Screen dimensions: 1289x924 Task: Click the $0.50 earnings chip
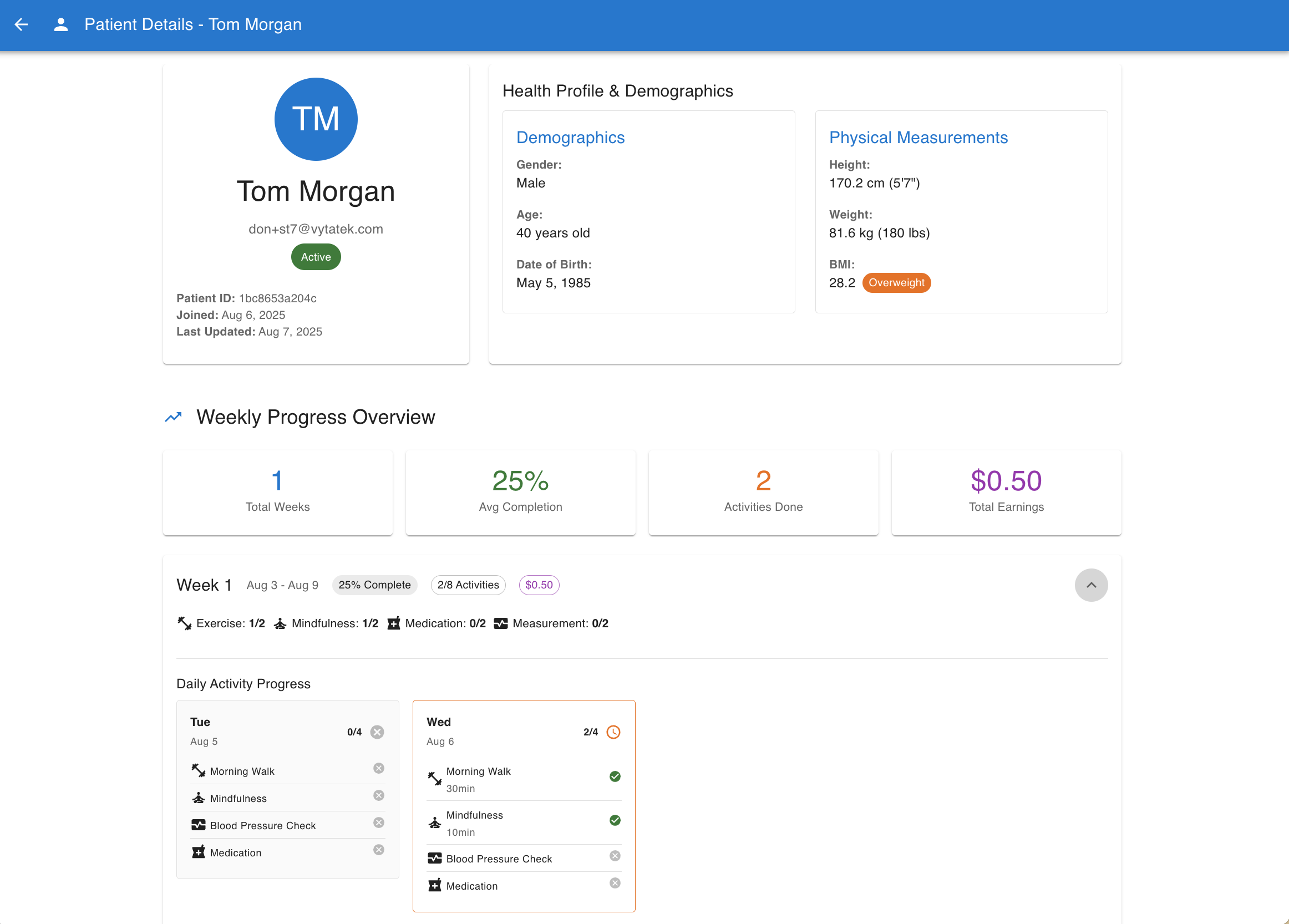[538, 585]
